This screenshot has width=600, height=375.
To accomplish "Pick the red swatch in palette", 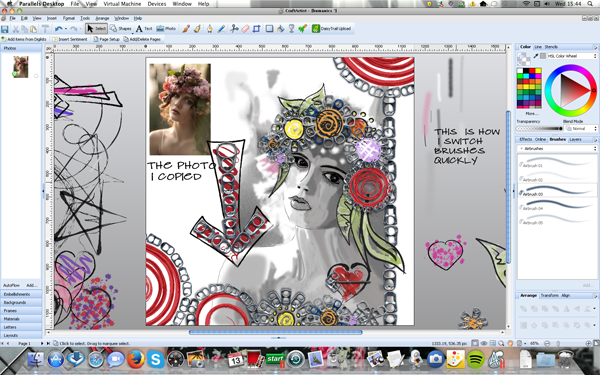I will pyautogui.click(x=532, y=71).
